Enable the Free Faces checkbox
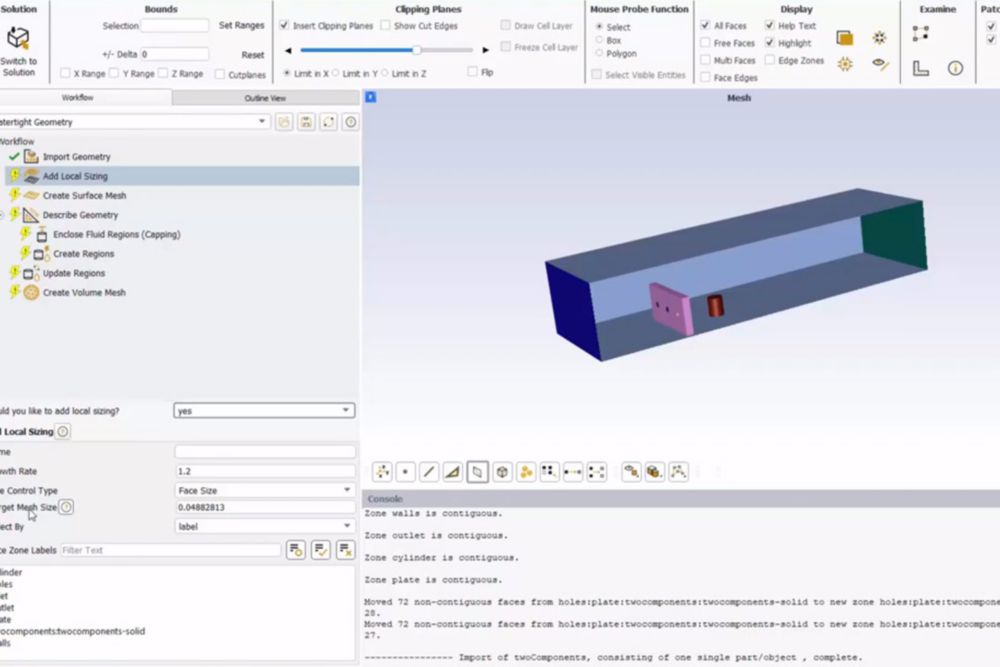 [705, 43]
